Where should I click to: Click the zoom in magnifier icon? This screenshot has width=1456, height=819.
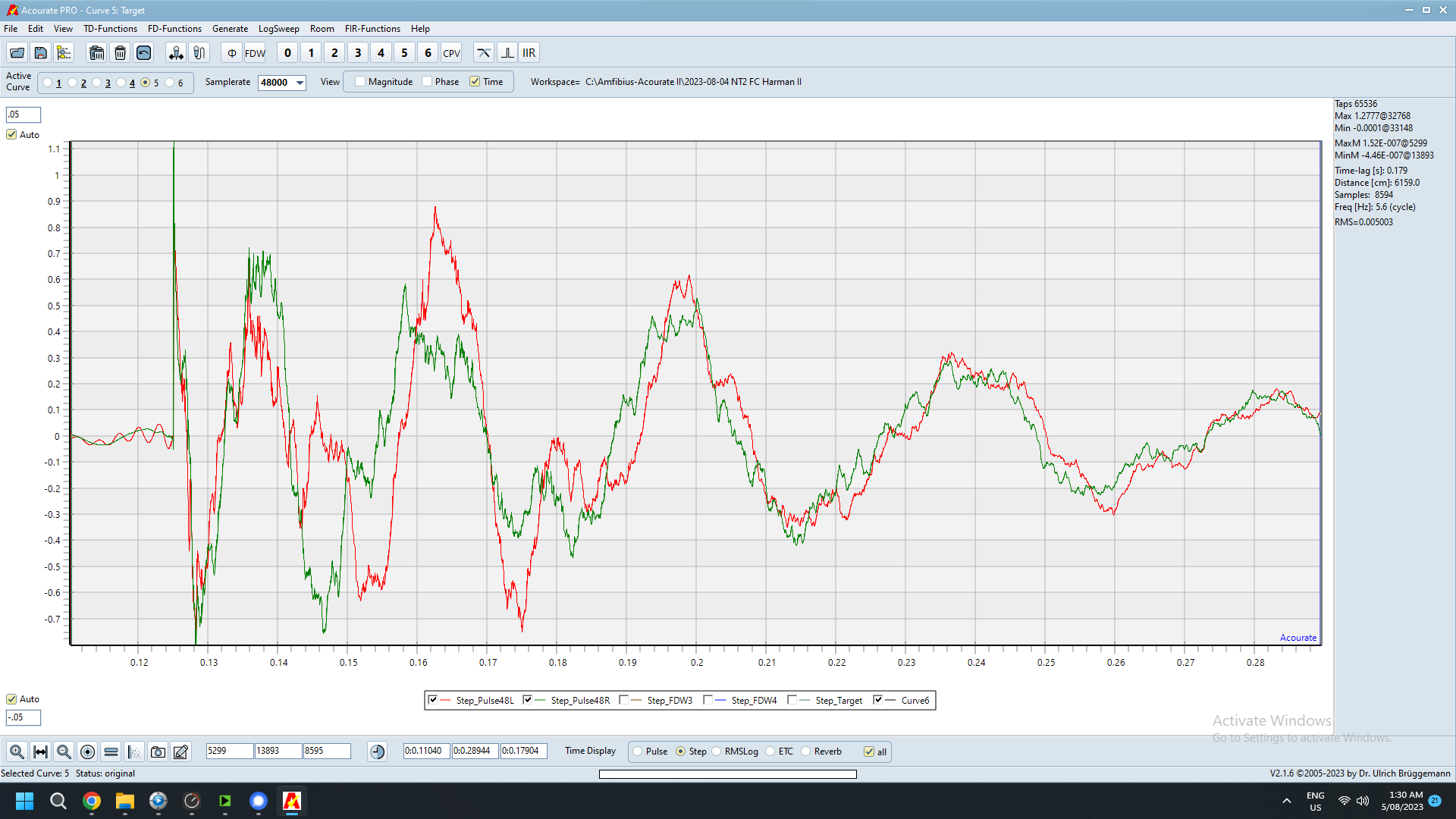pos(17,752)
